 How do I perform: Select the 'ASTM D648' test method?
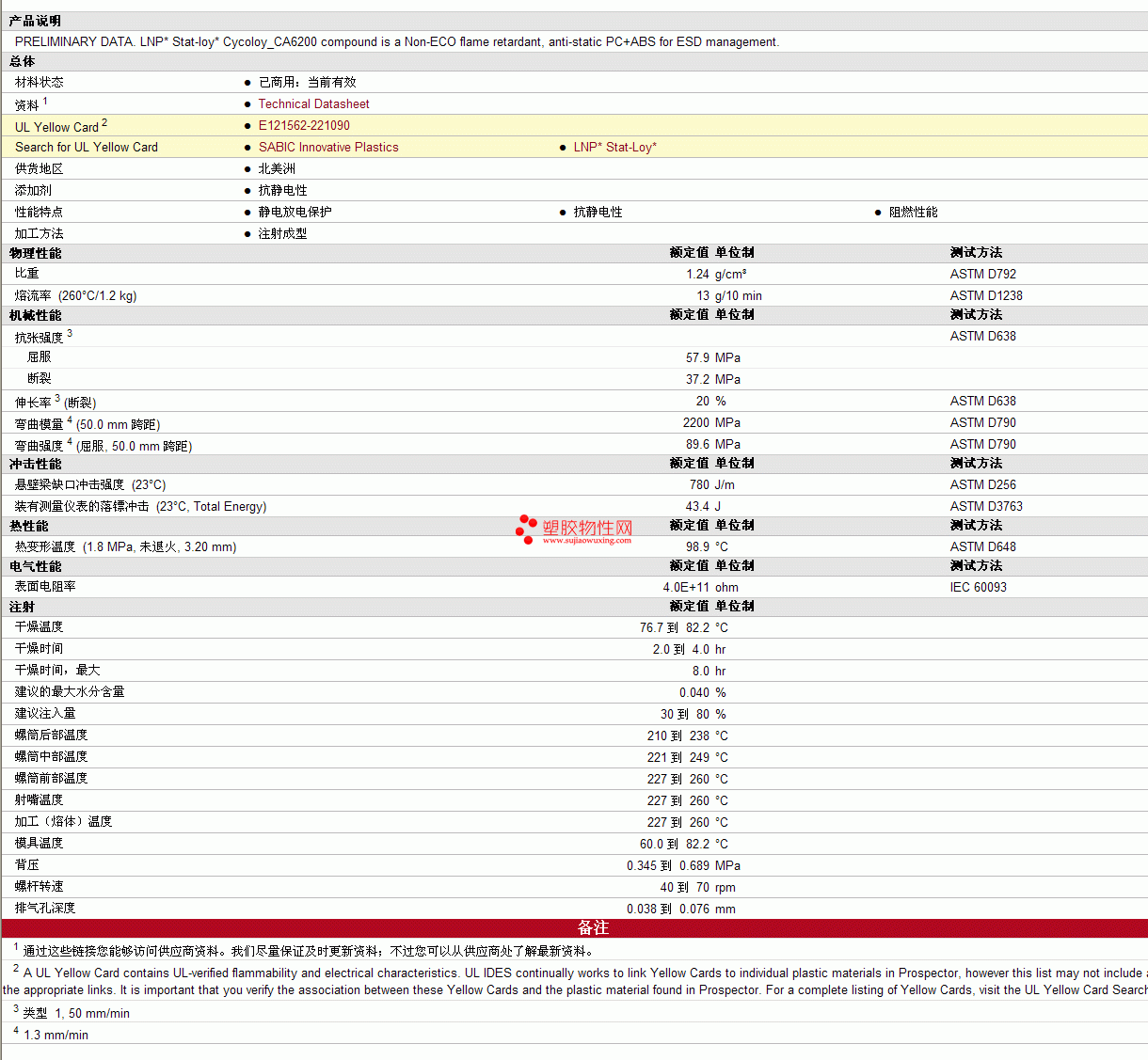coord(983,546)
